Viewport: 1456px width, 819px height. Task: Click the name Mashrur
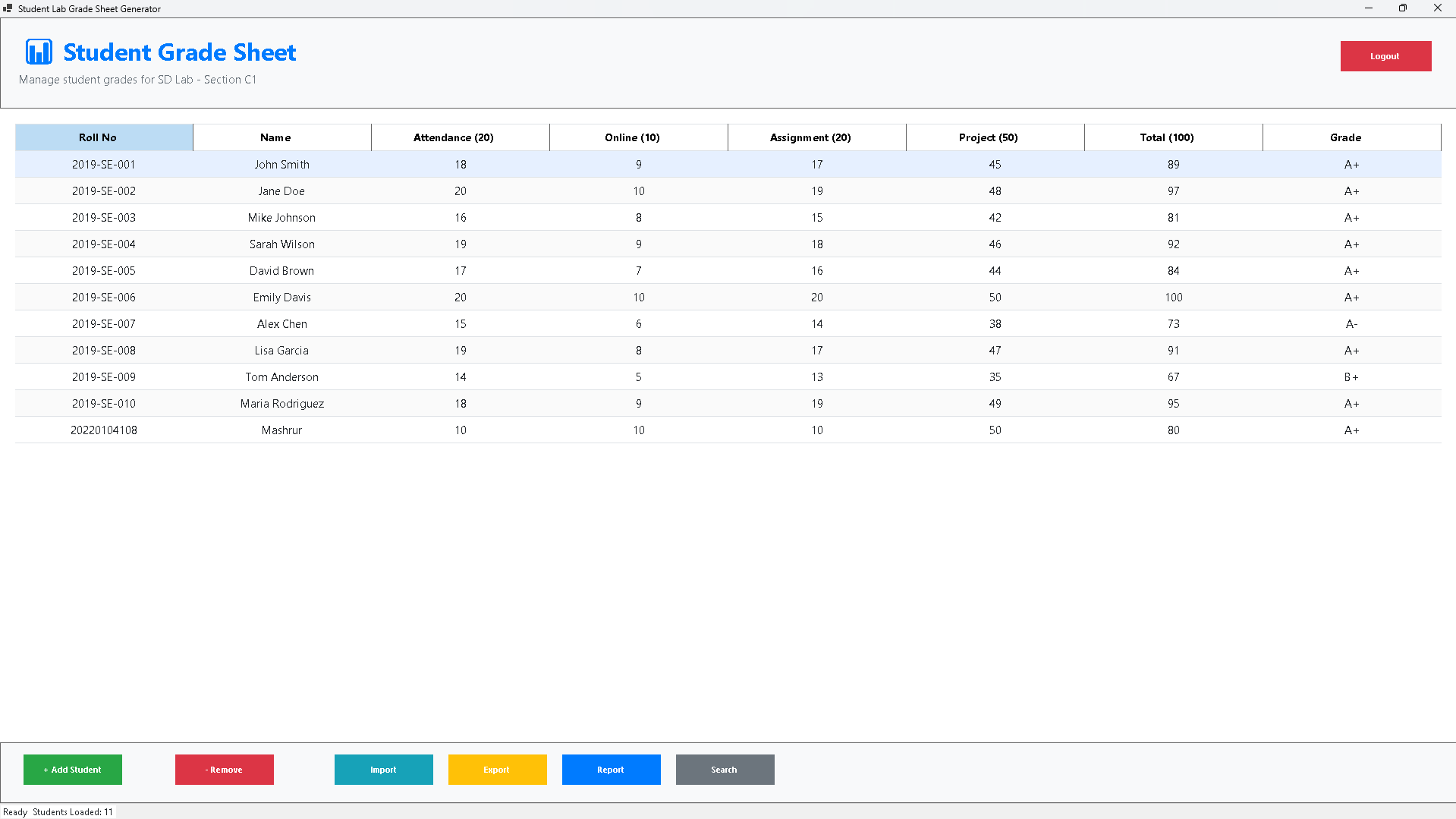pyautogui.click(x=281, y=430)
